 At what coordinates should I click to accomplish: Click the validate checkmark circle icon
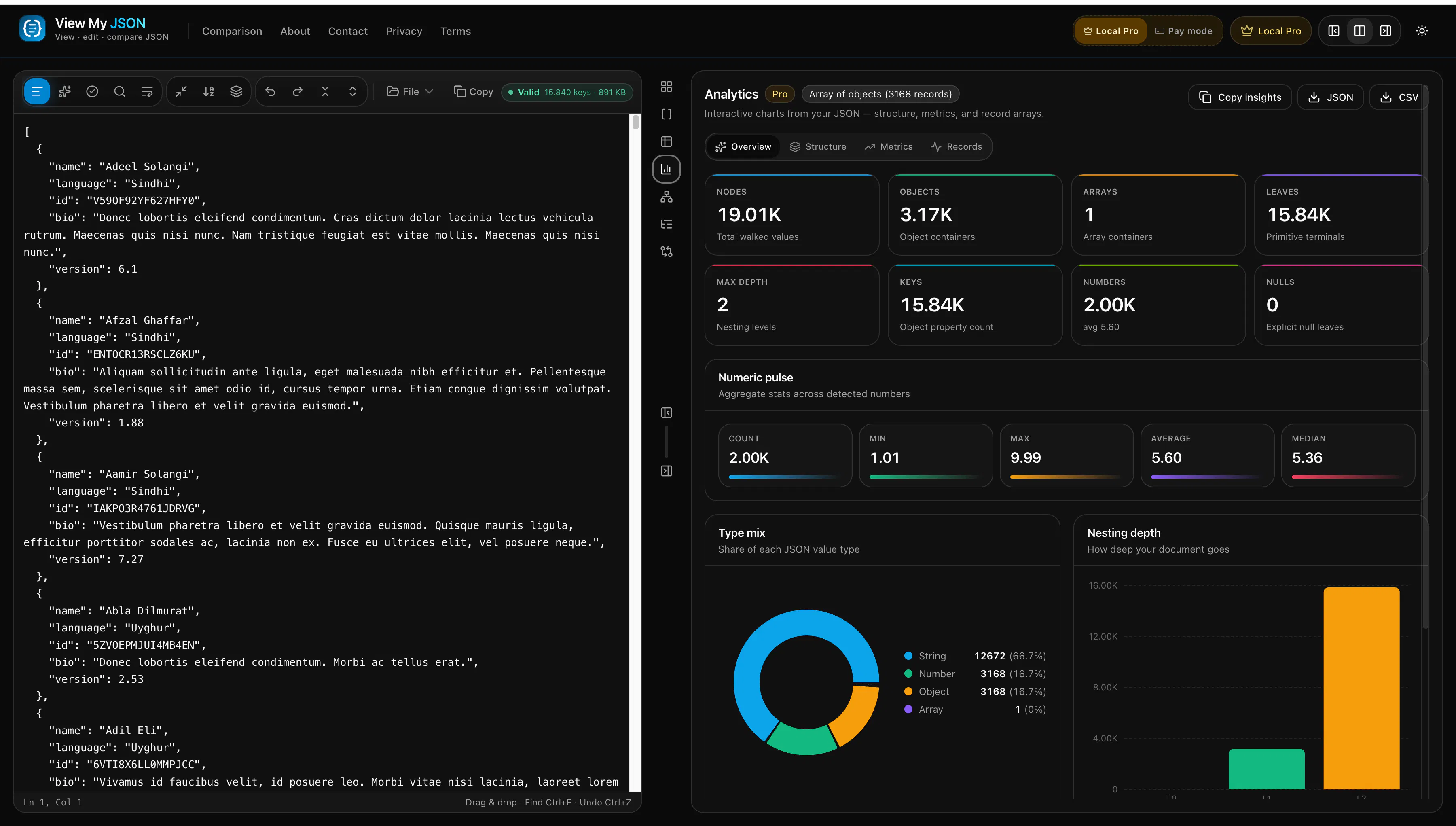(92, 91)
